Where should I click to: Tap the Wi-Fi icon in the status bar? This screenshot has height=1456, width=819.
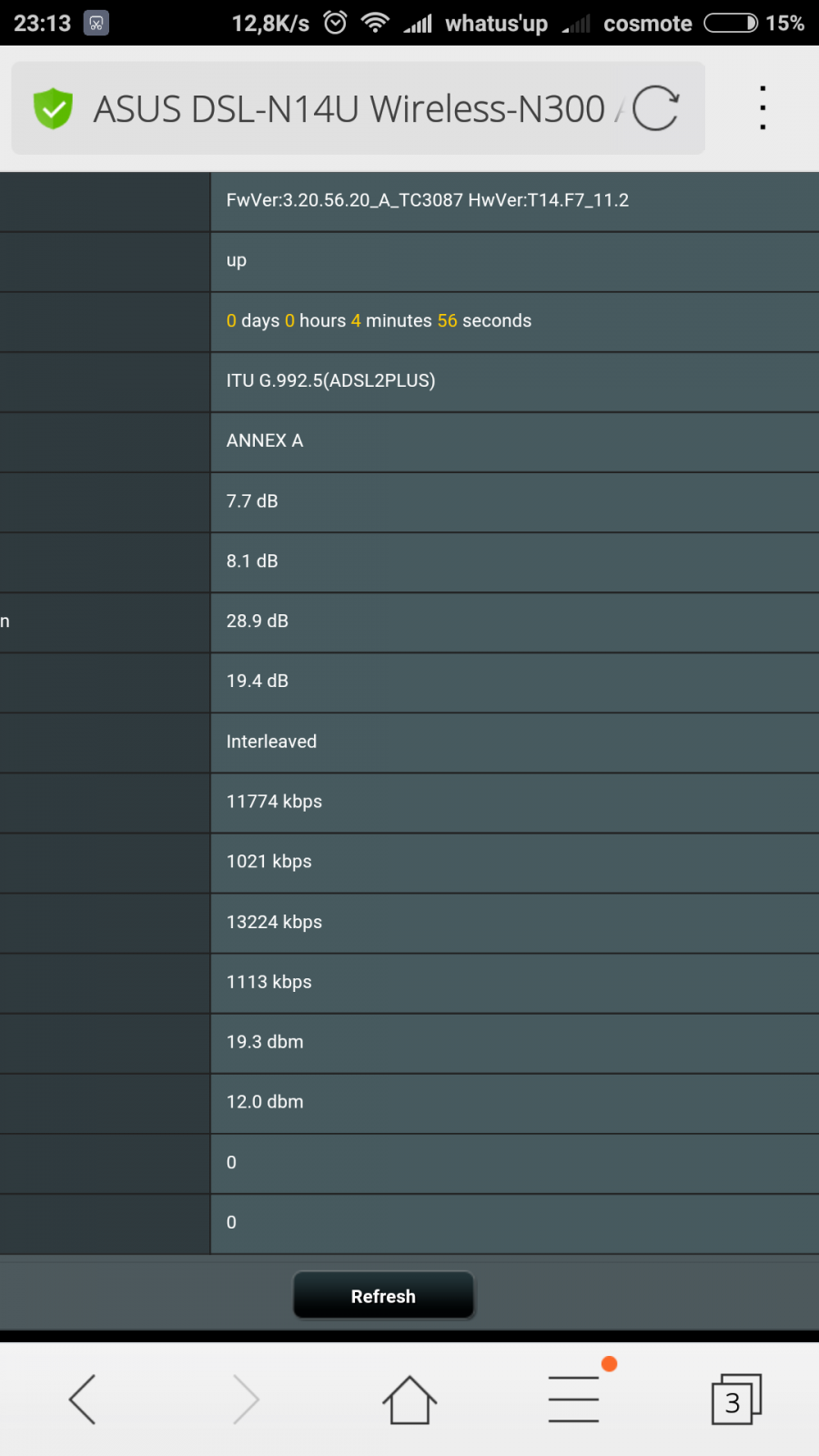click(375, 23)
